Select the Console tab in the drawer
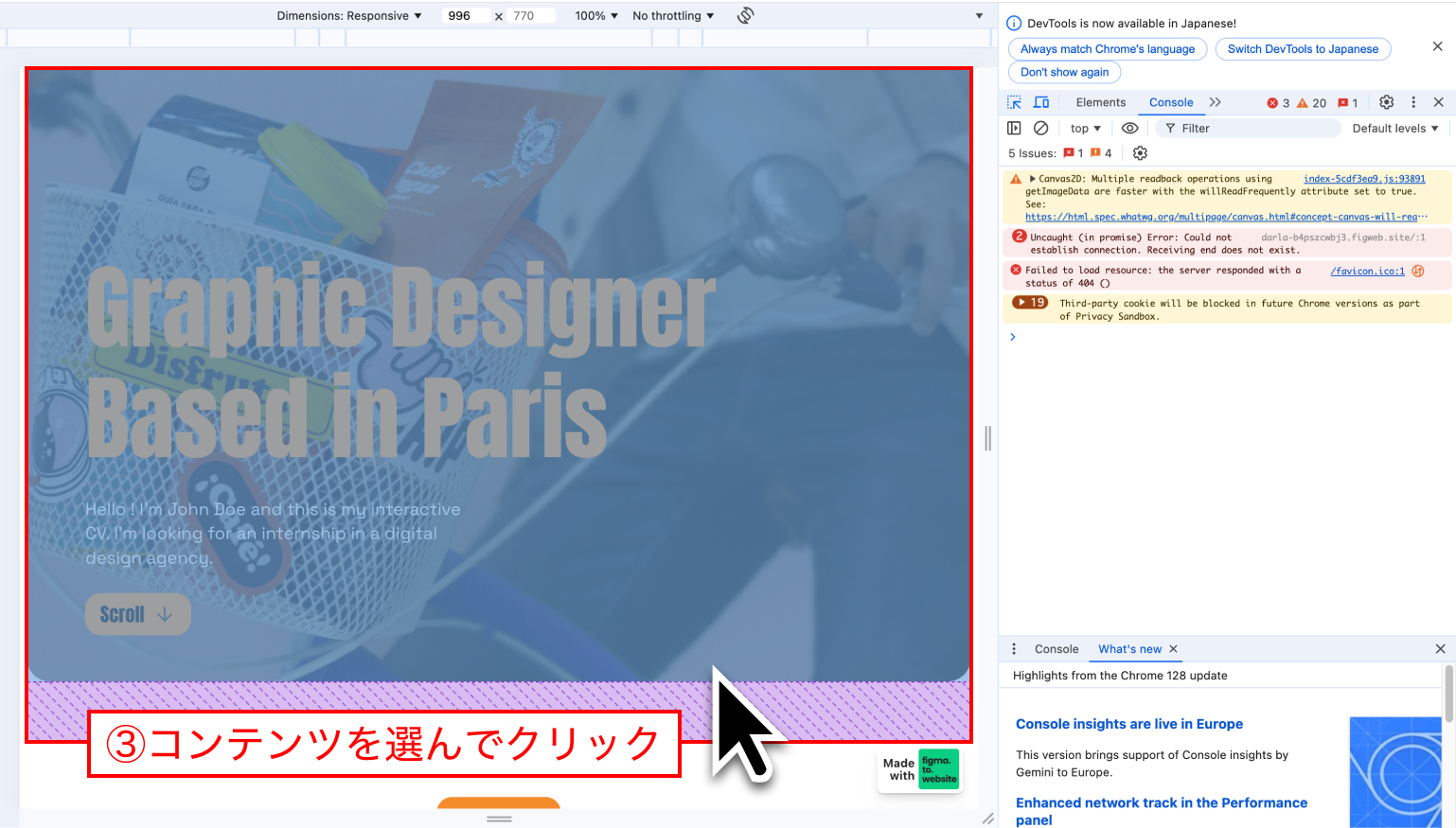 point(1056,649)
